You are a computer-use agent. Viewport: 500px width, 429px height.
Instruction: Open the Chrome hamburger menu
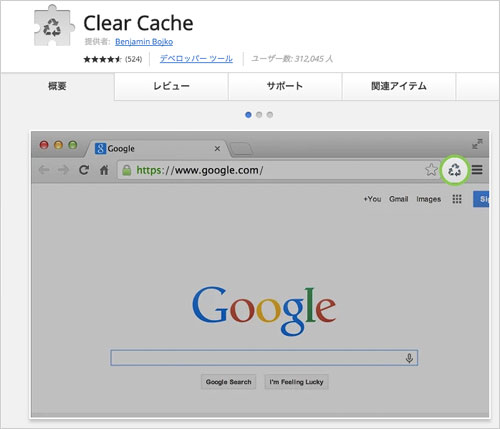tap(477, 170)
